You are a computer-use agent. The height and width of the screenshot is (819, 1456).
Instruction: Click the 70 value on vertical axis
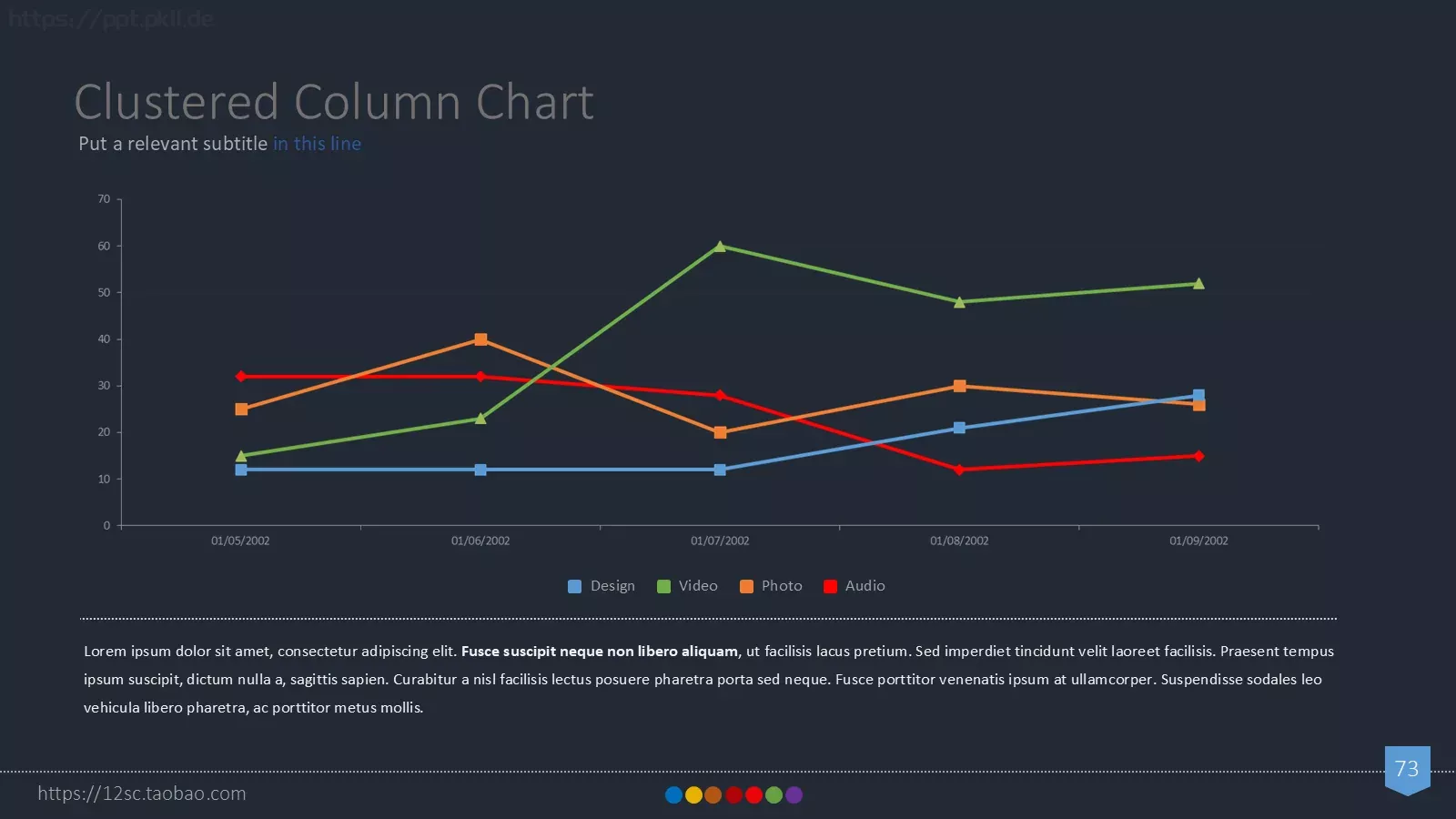pos(104,199)
